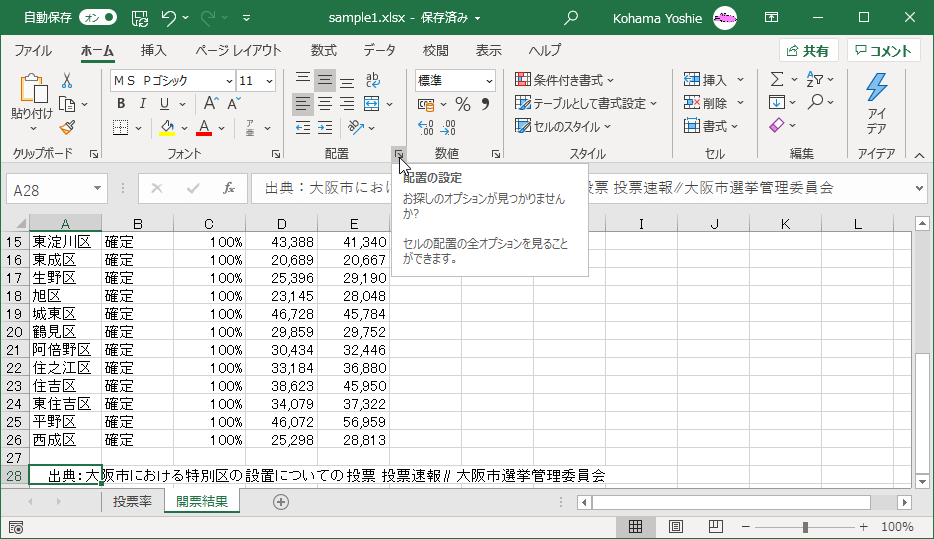Image resolution: width=934 pixels, height=539 pixels.
Task: Expand format as table menu
Action: point(586,104)
